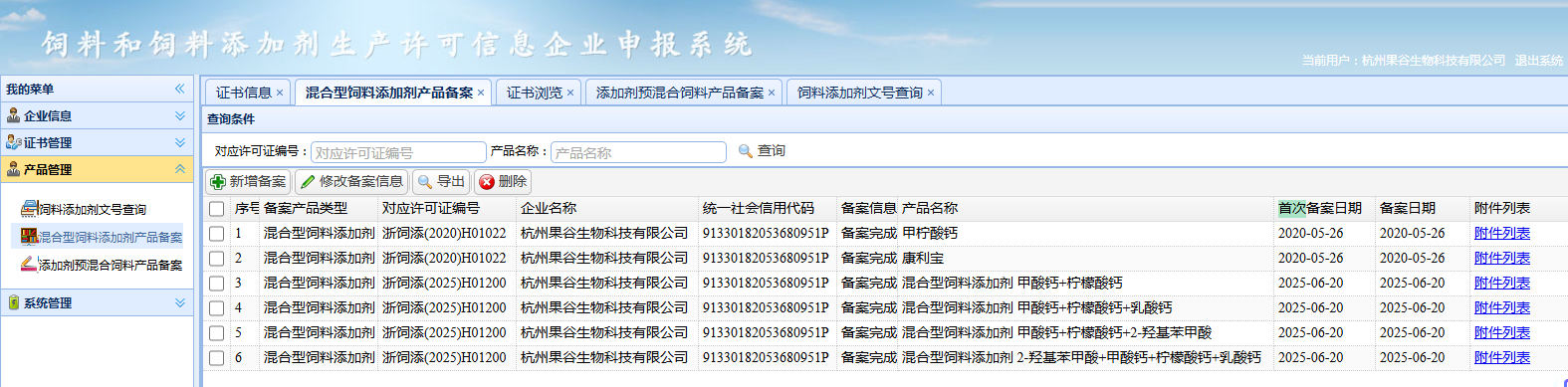Click the 备案完成 status in row 6
Image resolution: width=1568 pixels, height=387 pixels.
click(868, 358)
